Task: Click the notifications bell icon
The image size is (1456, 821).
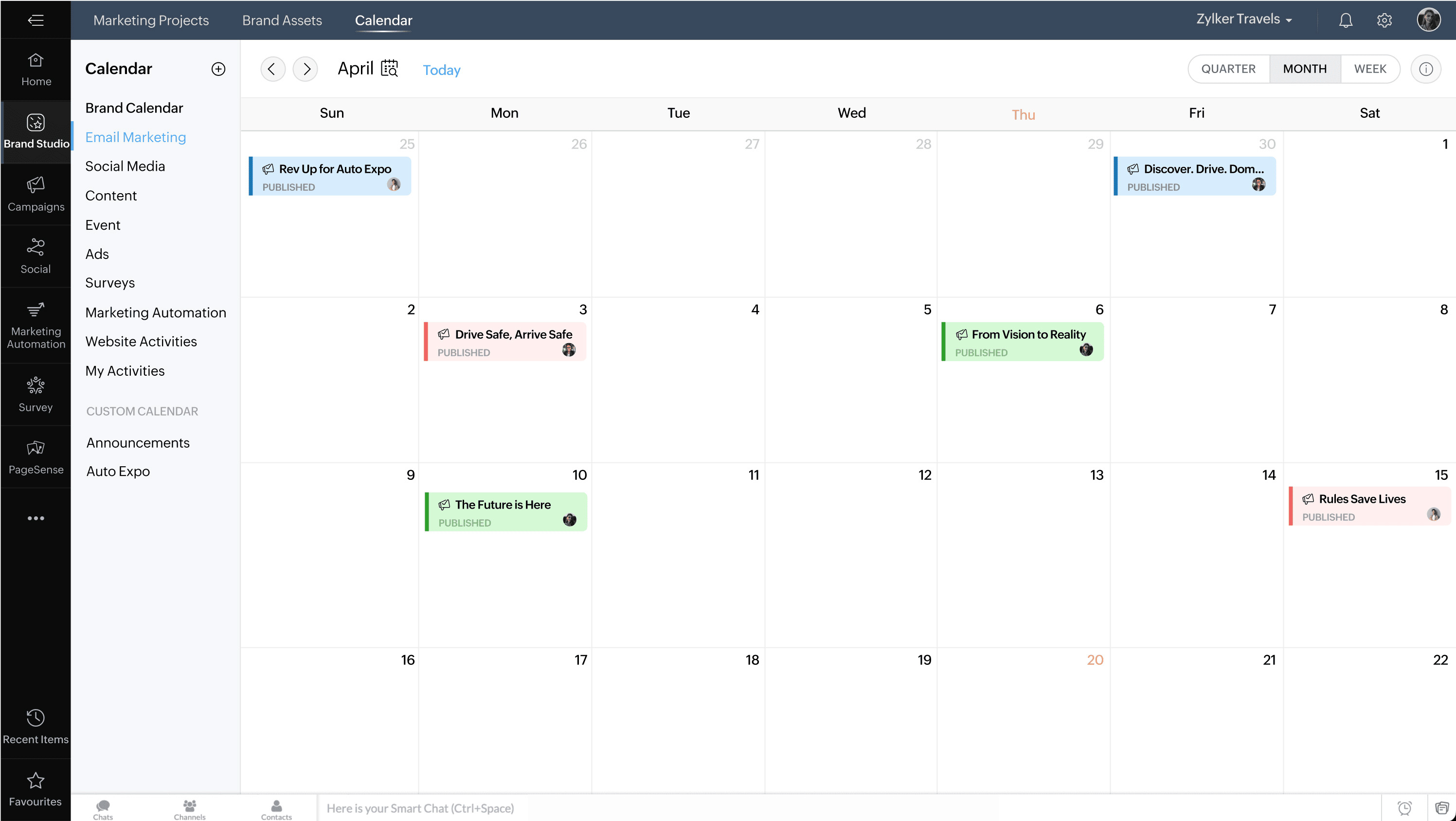Action: tap(1345, 20)
